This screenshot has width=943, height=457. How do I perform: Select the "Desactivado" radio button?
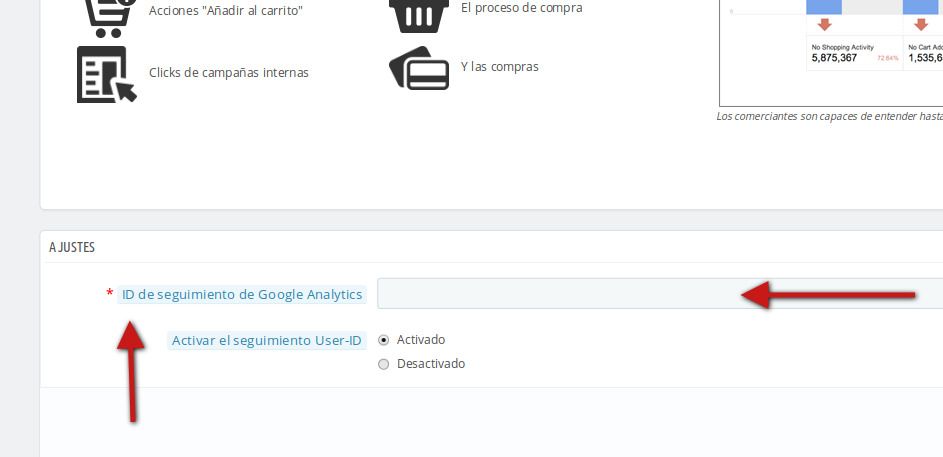pos(384,364)
